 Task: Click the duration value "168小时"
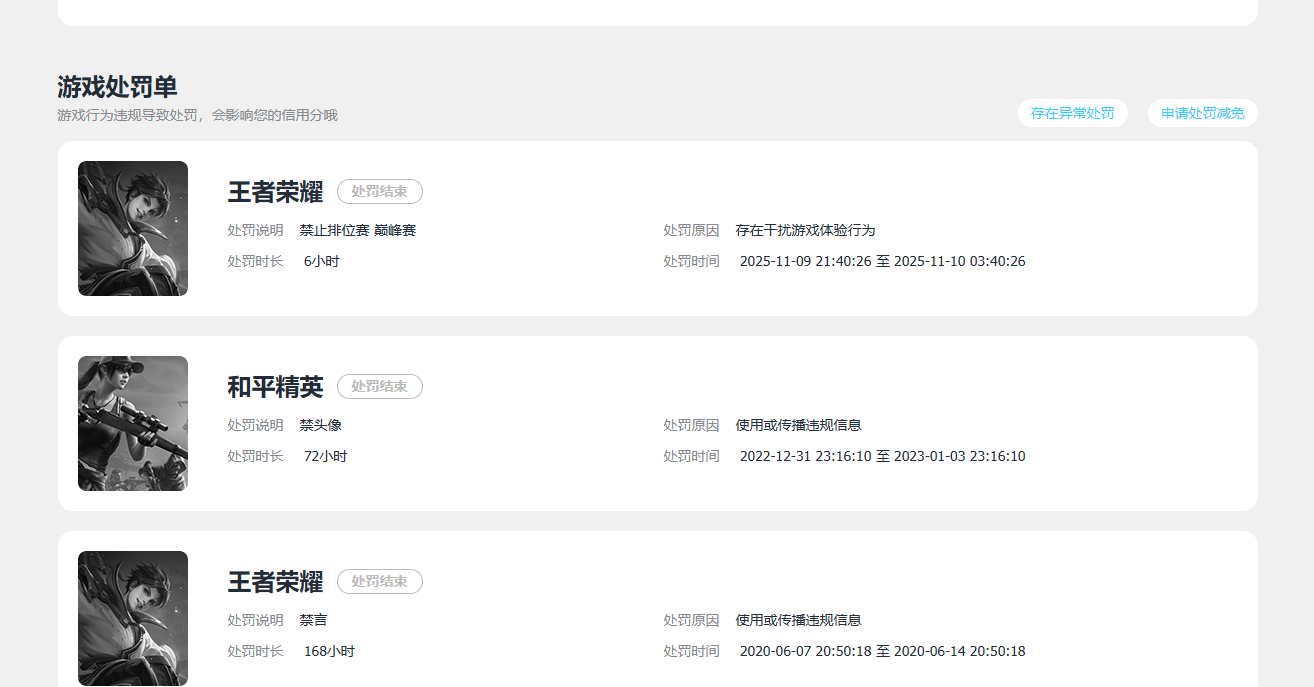pos(329,651)
